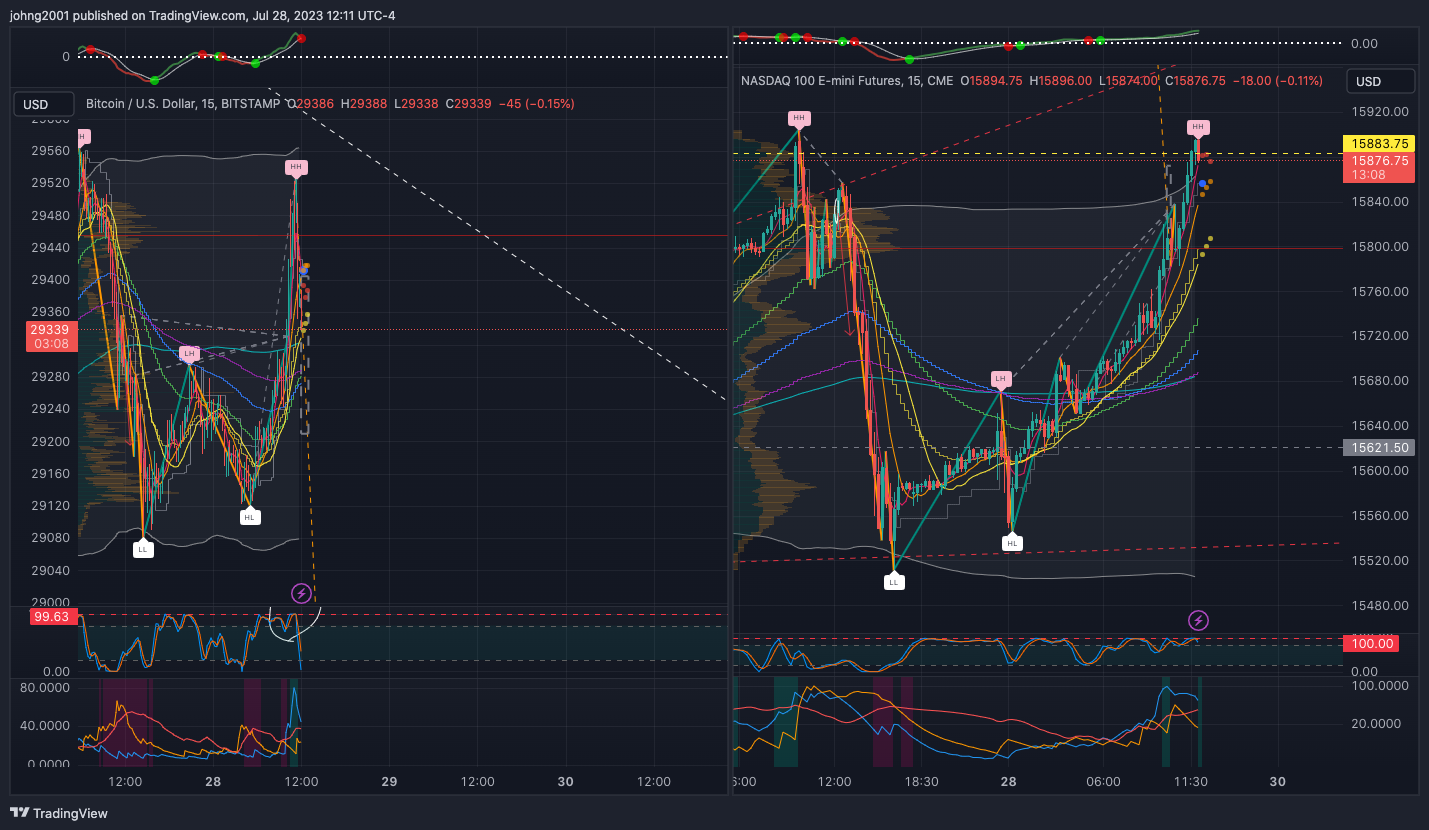
Task: Click 29560 on the Bitcoin price axis
Action: click(50, 151)
